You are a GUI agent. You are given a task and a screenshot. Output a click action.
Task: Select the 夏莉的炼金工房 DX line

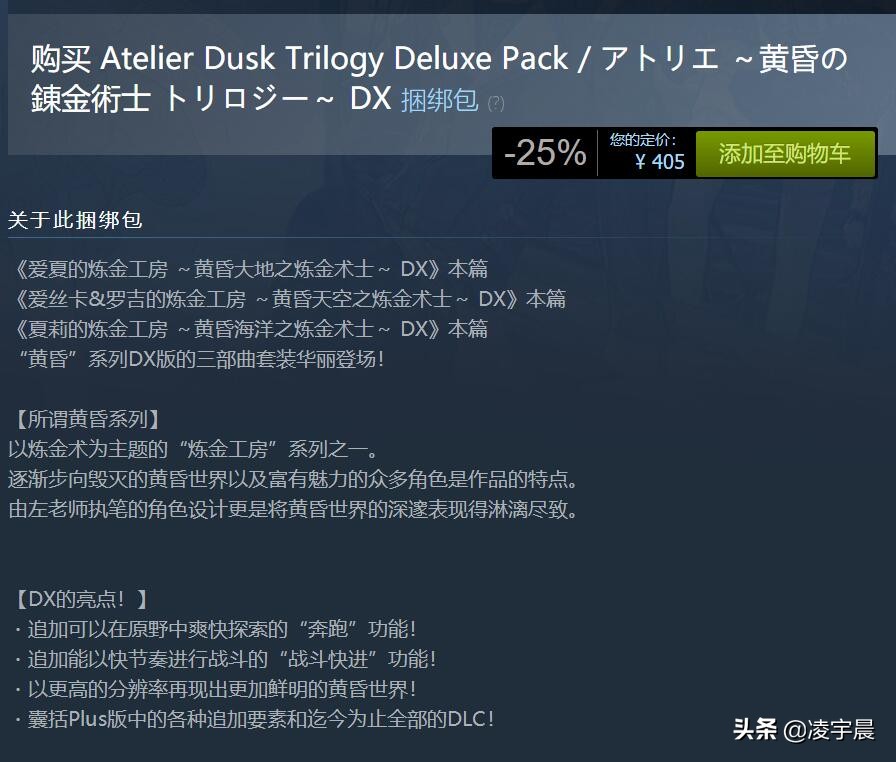click(249, 330)
